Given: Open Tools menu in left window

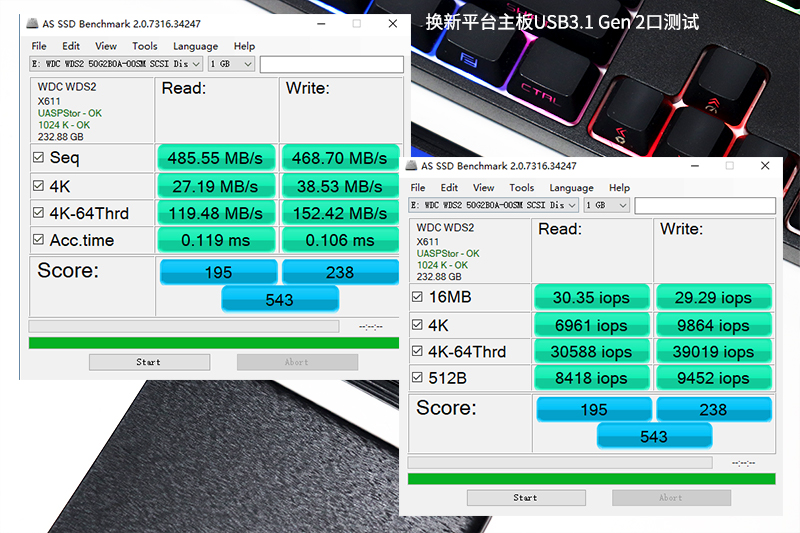Looking at the screenshot, I should pyautogui.click(x=145, y=46).
